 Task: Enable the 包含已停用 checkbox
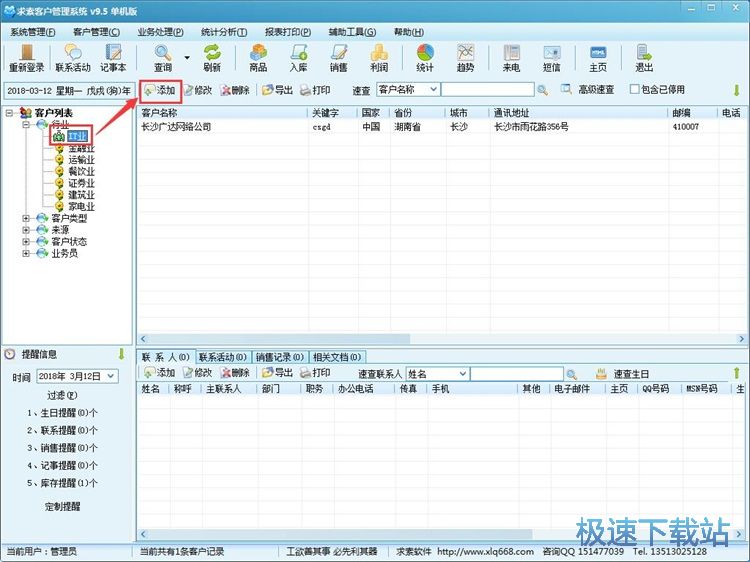point(634,90)
